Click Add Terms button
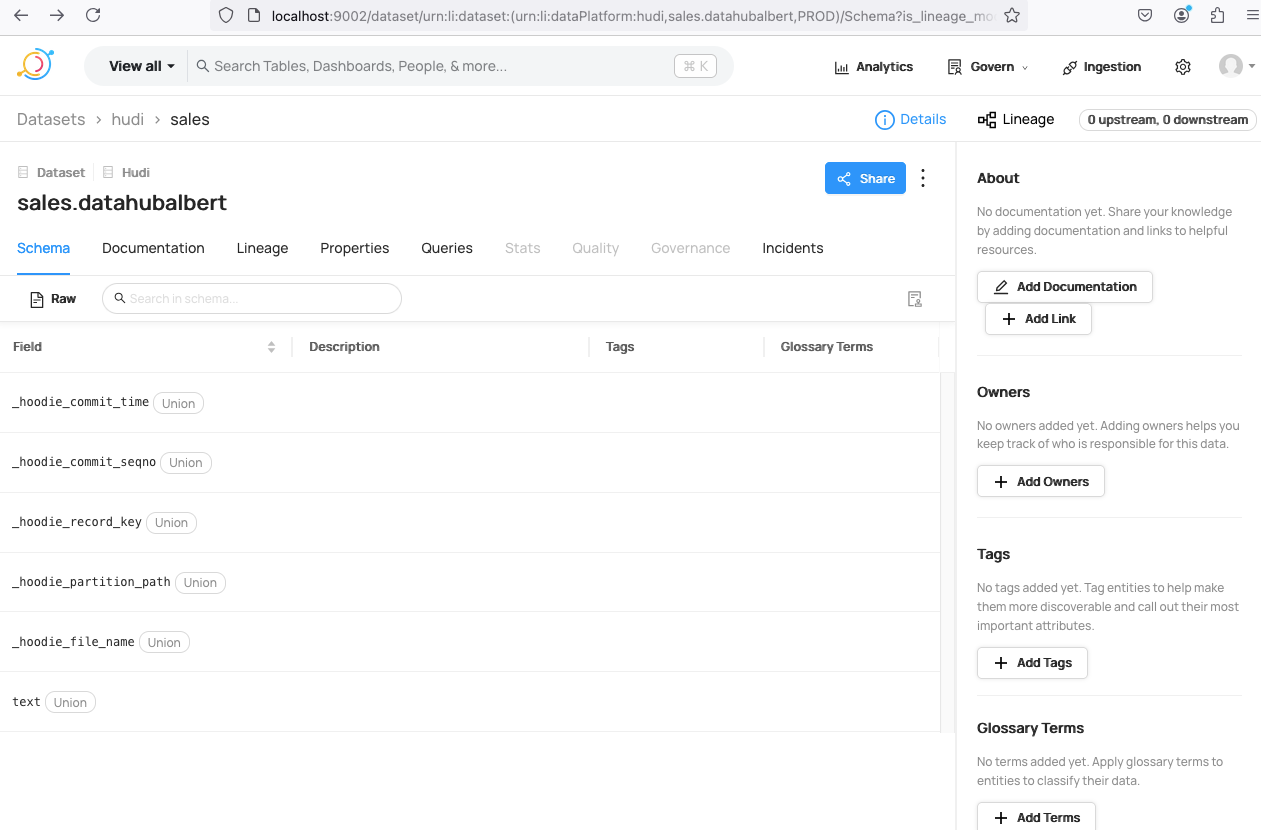 [1036, 817]
